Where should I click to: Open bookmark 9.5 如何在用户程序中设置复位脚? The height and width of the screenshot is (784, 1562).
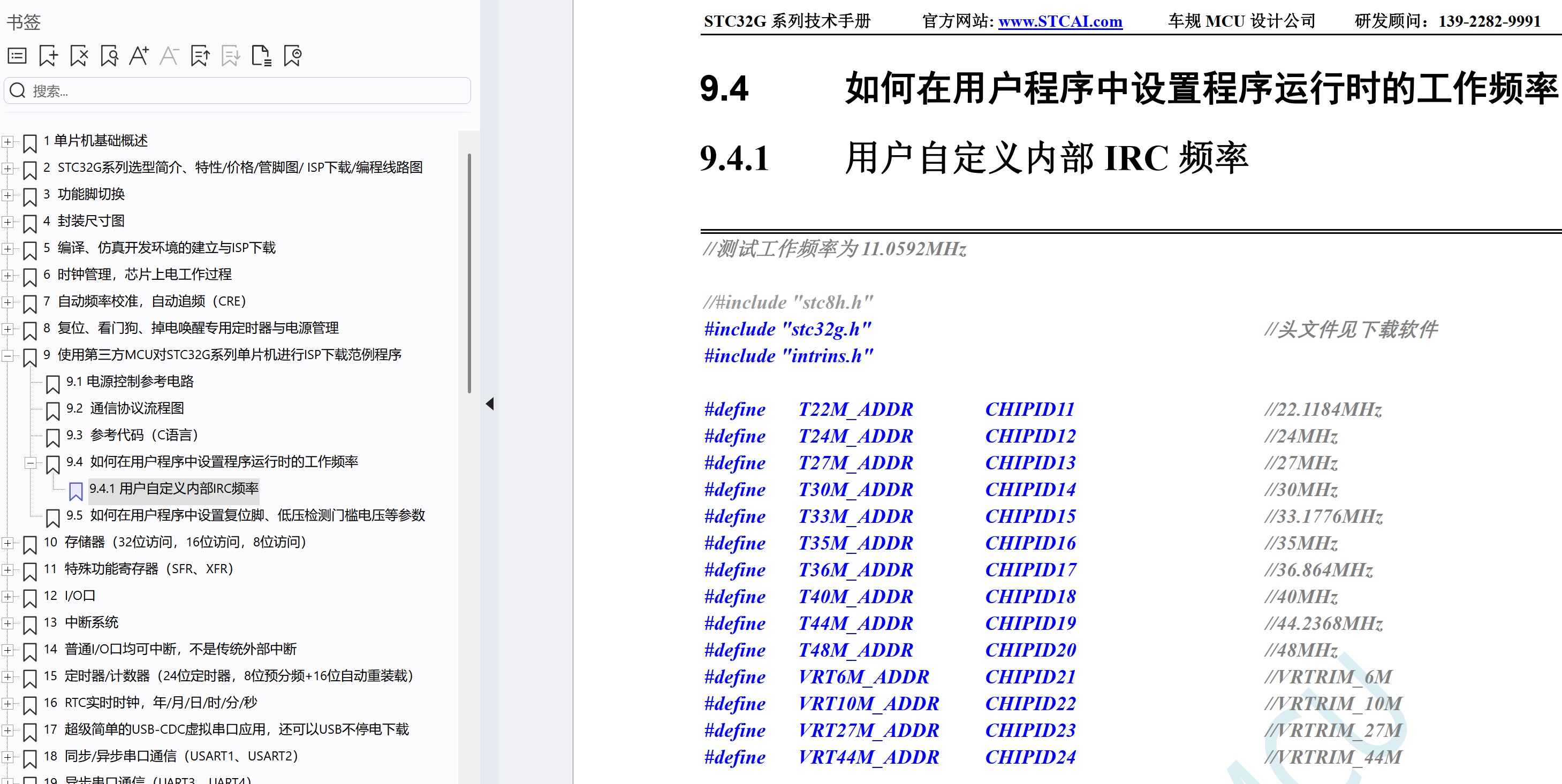[x=246, y=515]
